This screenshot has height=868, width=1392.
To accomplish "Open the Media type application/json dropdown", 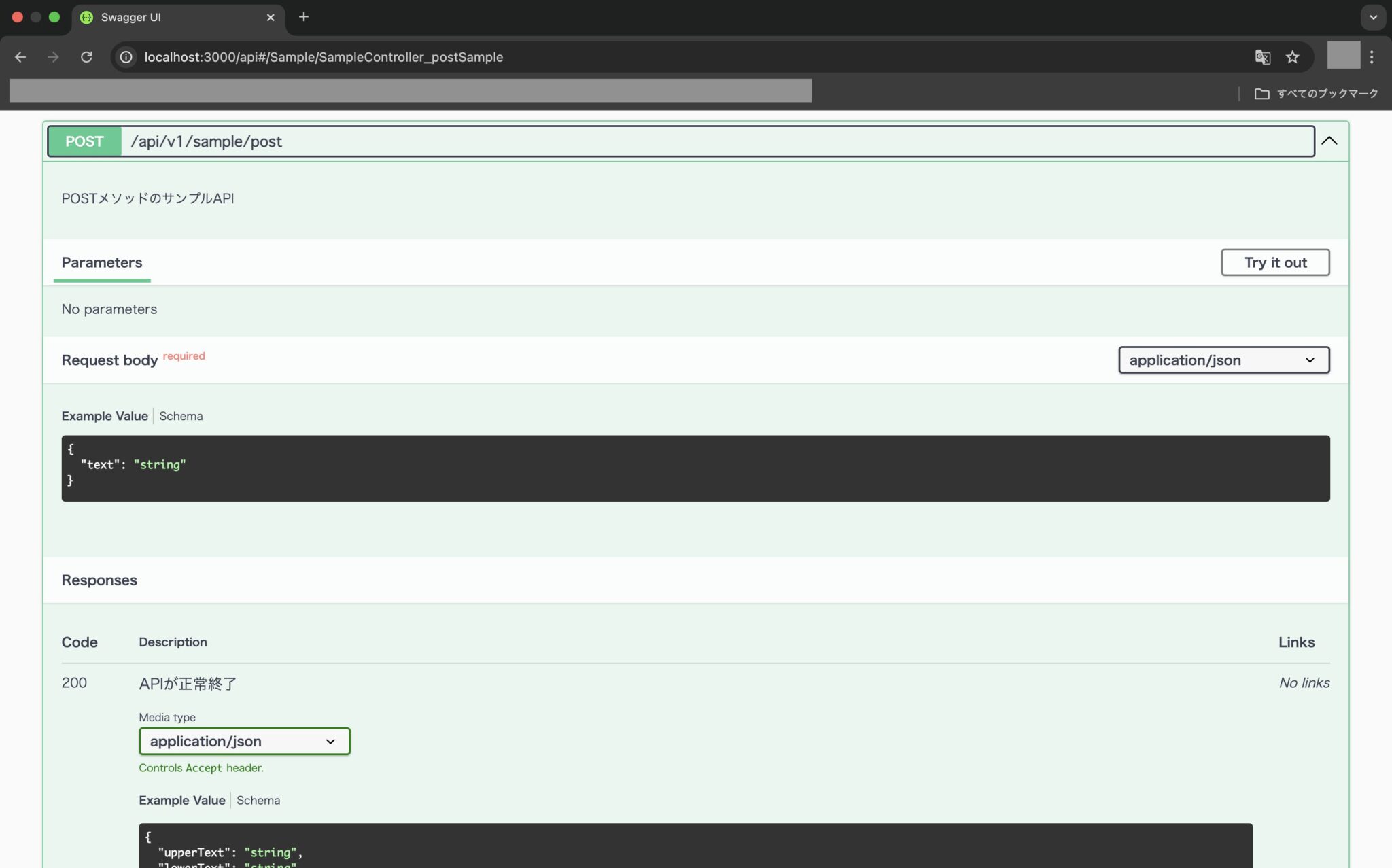I will (x=244, y=741).
